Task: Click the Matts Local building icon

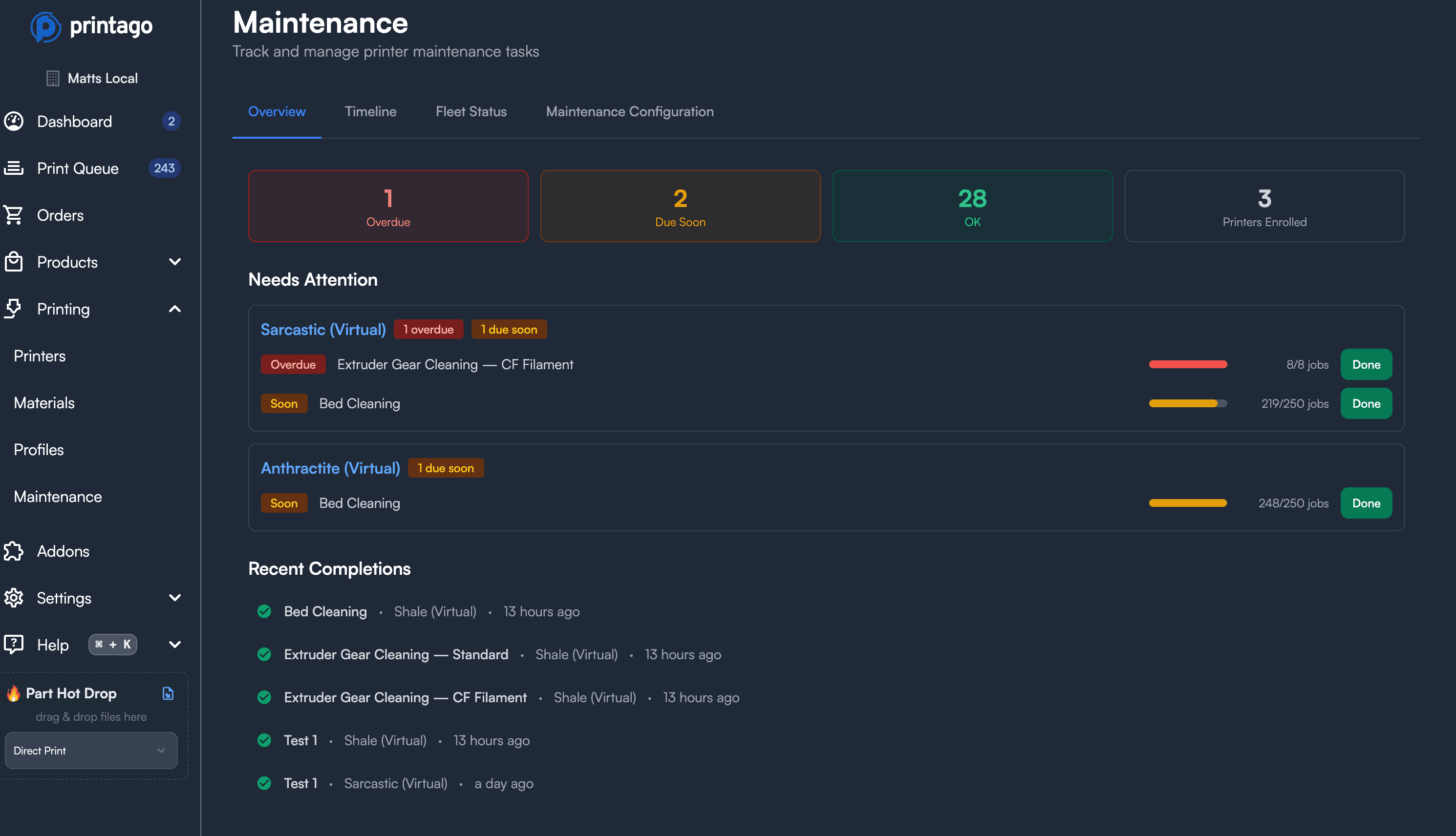Action: [x=53, y=78]
